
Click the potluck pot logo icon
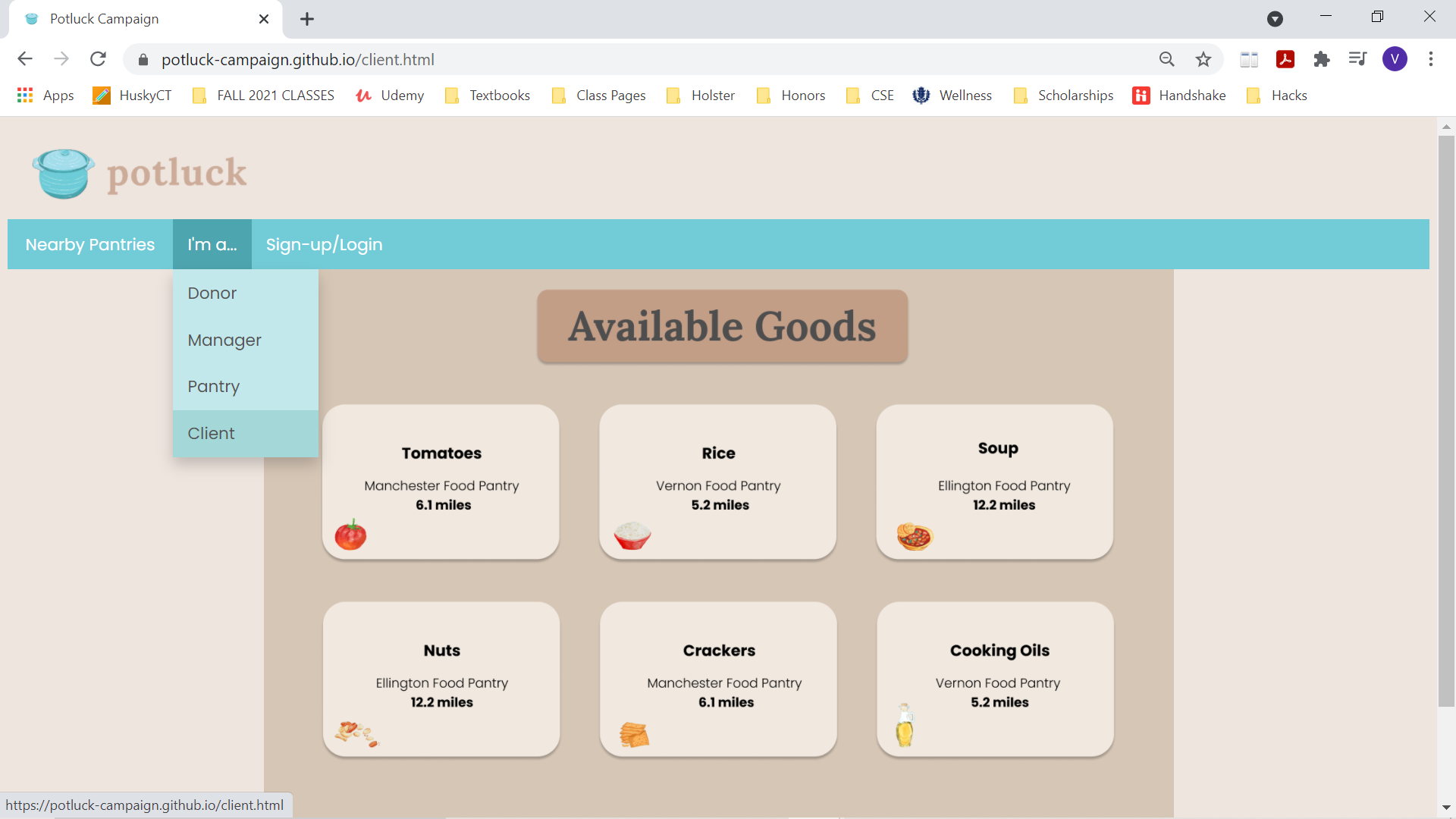click(x=64, y=174)
